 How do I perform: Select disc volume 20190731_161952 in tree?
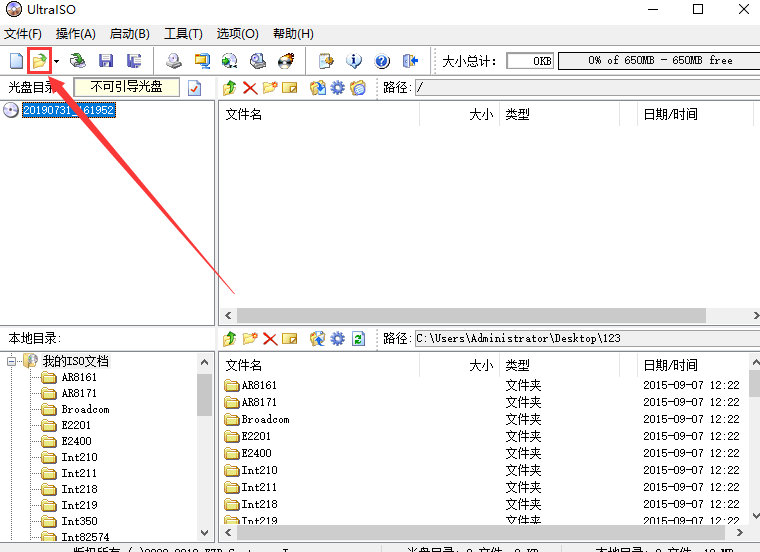coord(69,110)
